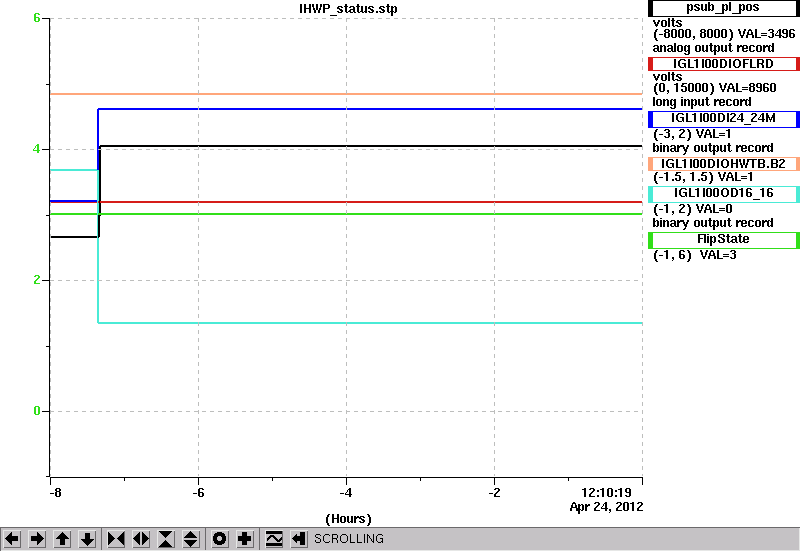Click the plus toolbar icon
Screen dimensions: 800x551
[245, 539]
